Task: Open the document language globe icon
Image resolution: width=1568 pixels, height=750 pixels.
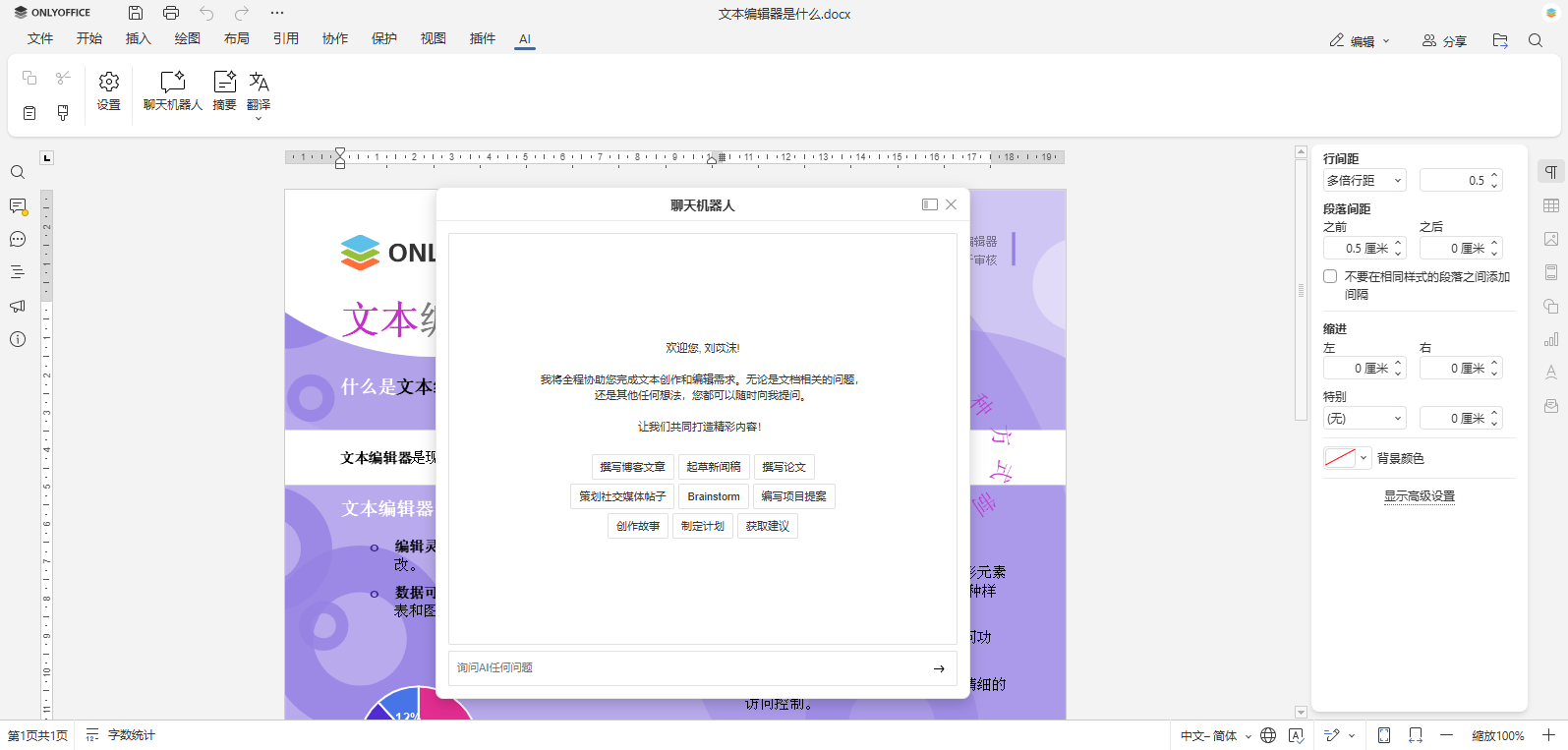Action: pyautogui.click(x=1268, y=735)
